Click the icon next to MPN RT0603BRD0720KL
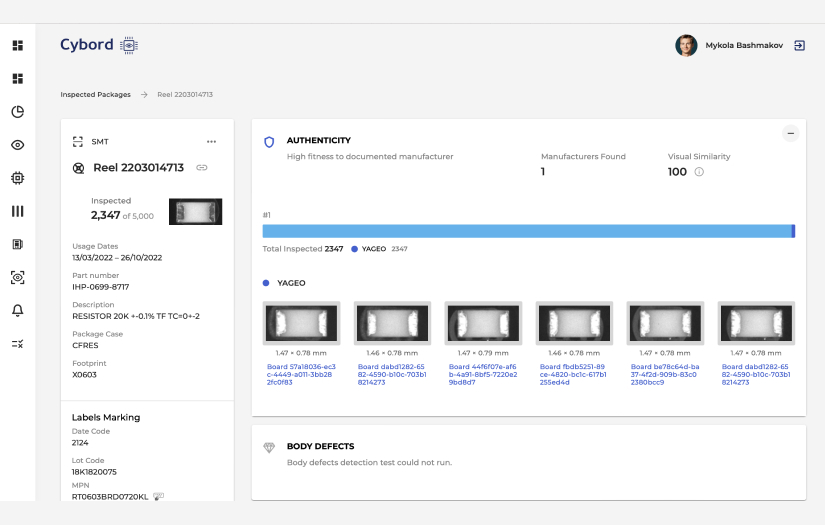Viewport: 825px width, 525px height. click(158, 497)
